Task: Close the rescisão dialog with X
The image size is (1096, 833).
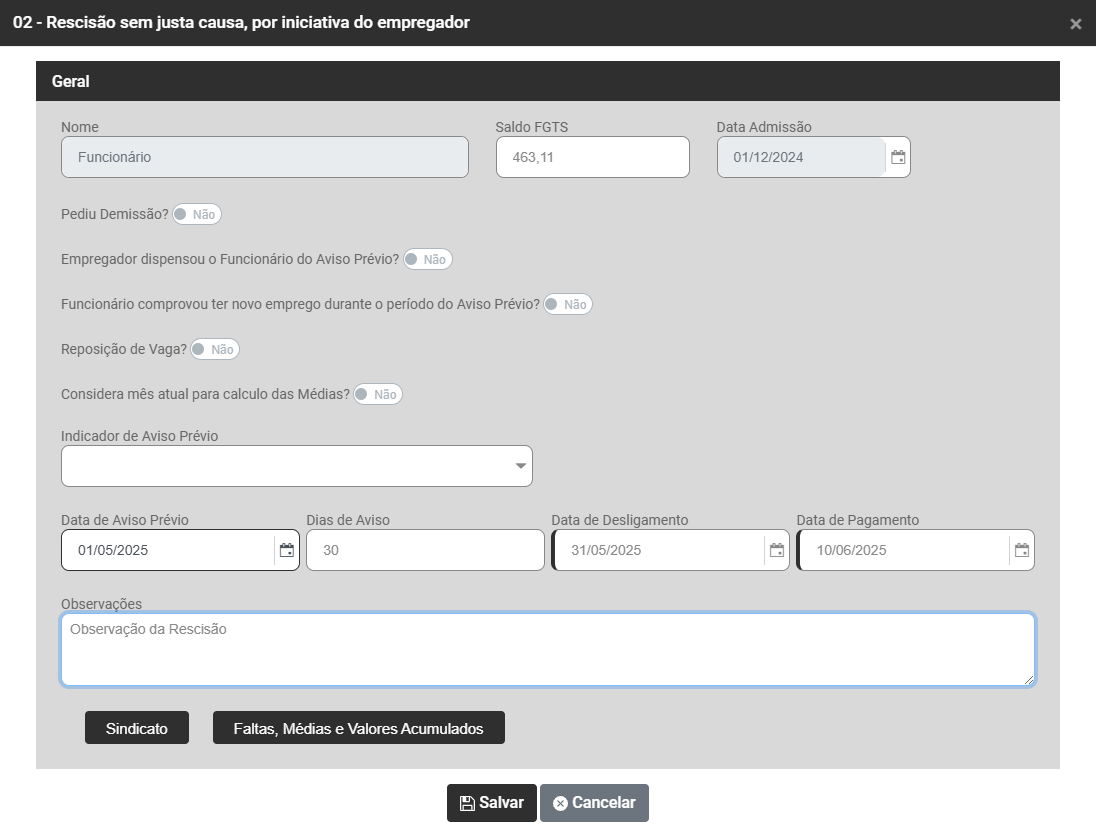Action: 1075,24
